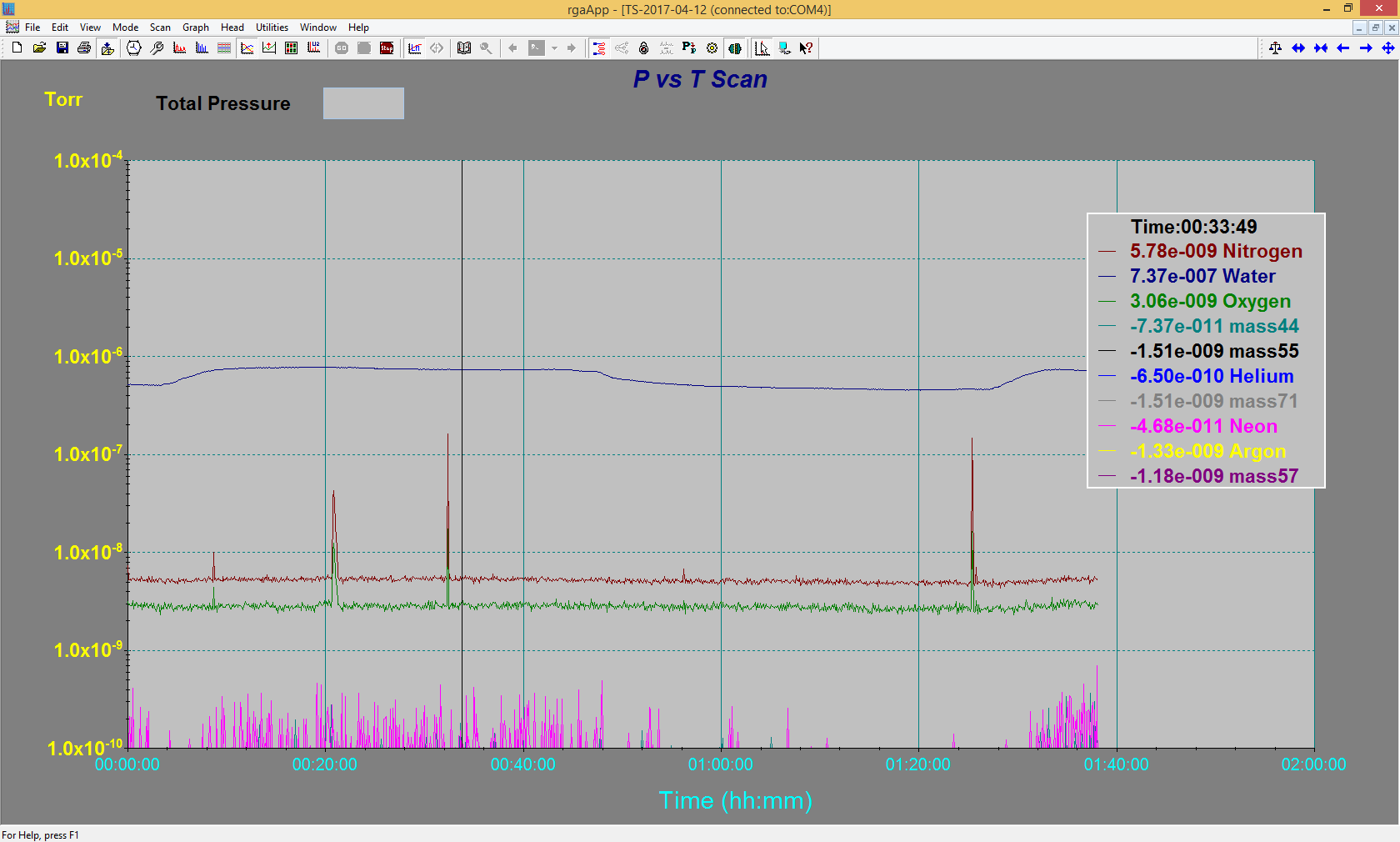Click the P pressure toolbar icon

tap(689, 48)
